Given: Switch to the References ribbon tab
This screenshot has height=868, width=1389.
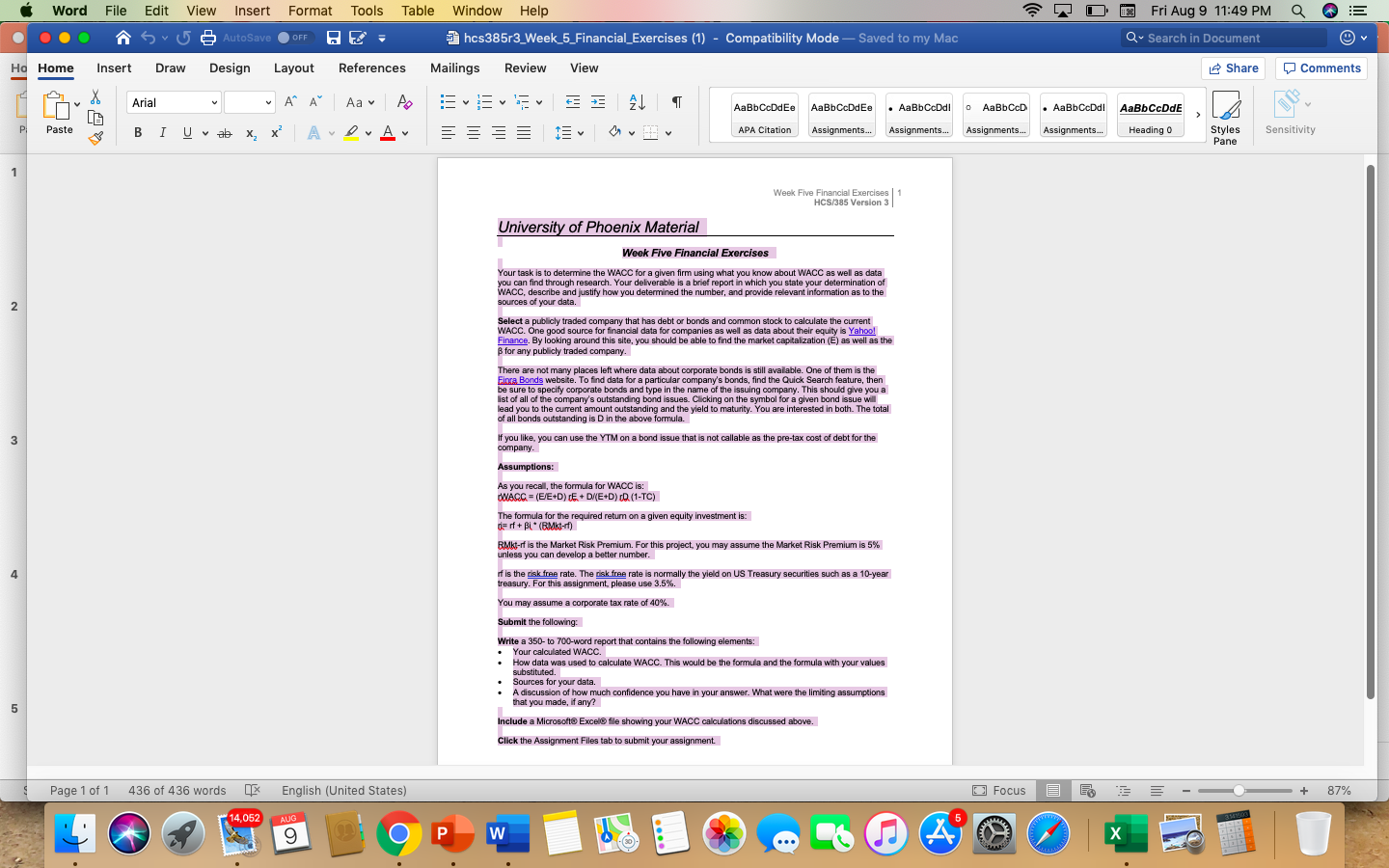Looking at the screenshot, I should [x=372, y=68].
